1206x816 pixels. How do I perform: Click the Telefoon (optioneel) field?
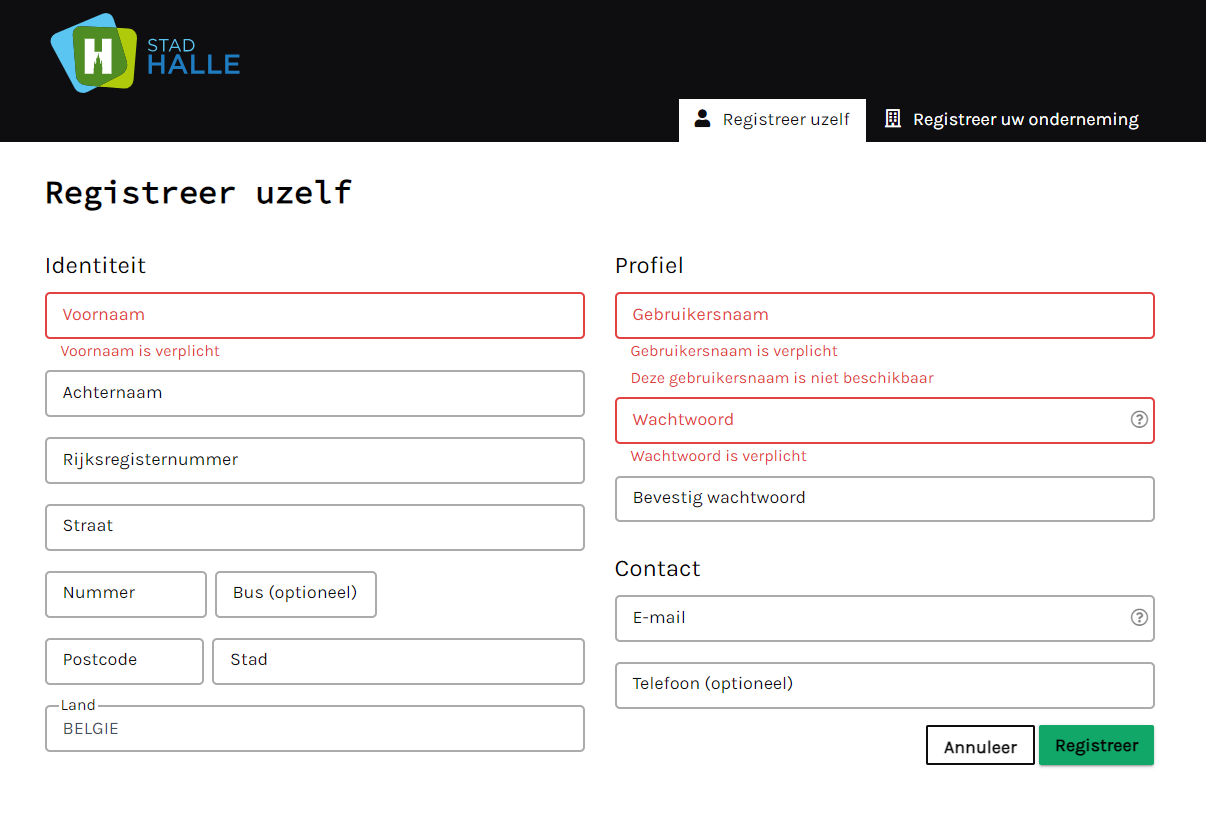(884, 685)
